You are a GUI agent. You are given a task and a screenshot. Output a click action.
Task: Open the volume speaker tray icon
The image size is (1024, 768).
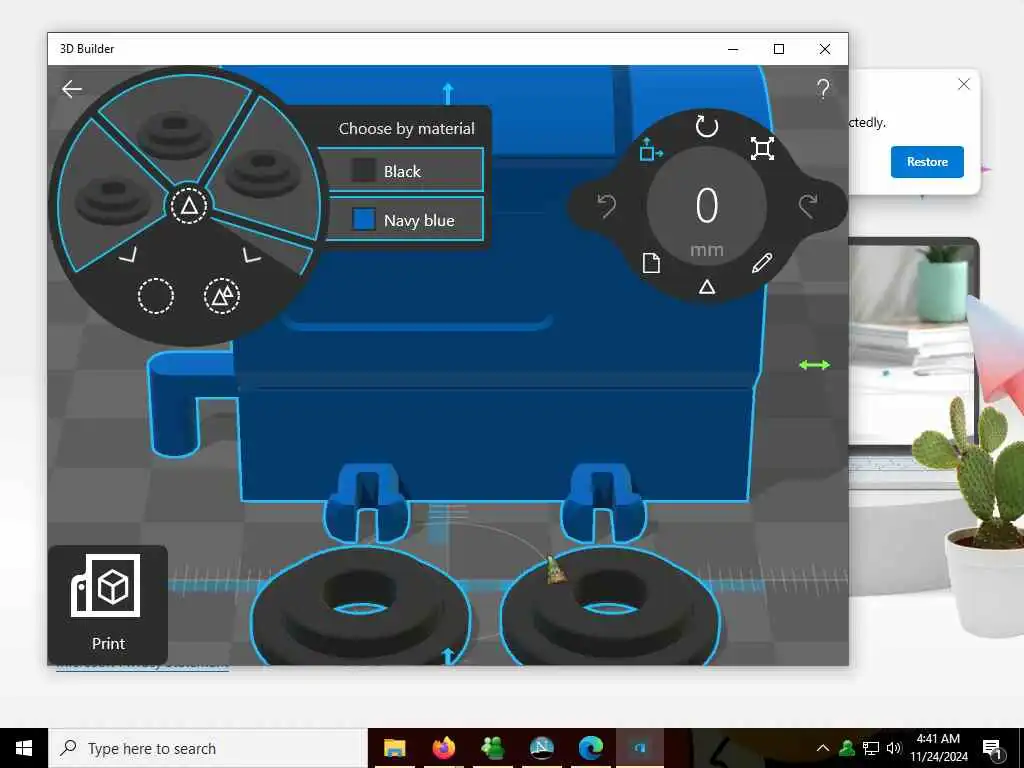(x=893, y=748)
